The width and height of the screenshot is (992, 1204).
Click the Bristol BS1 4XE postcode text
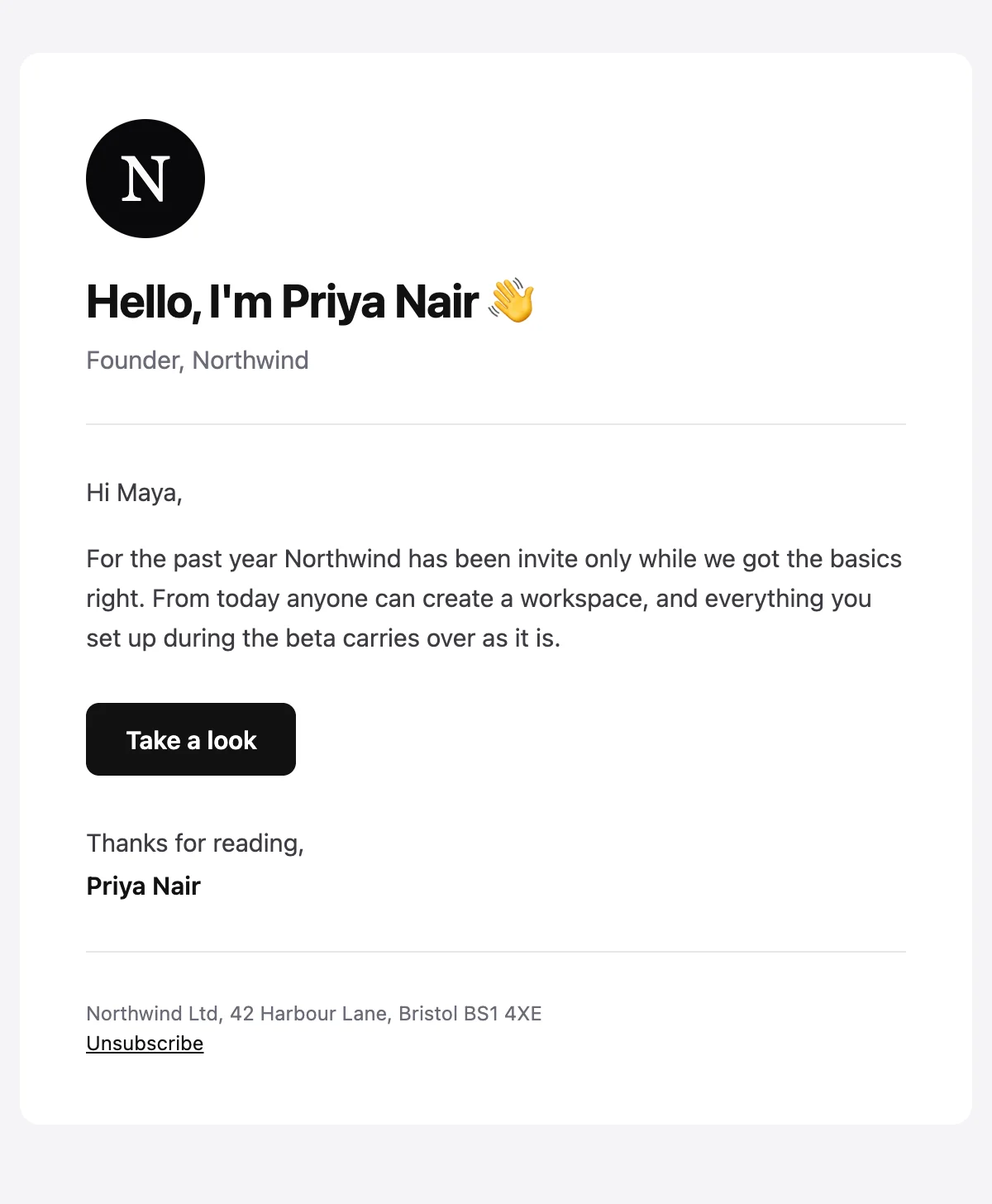[470, 1014]
